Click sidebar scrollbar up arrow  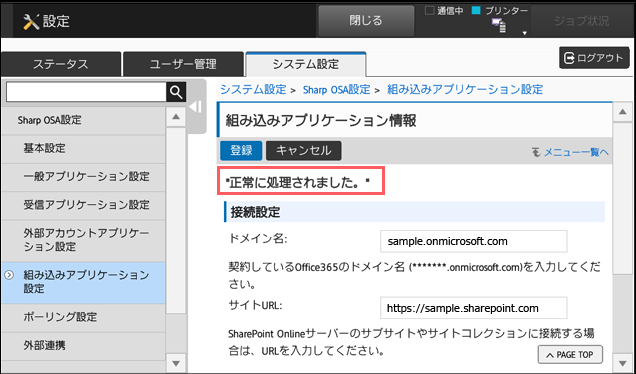(176, 117)
